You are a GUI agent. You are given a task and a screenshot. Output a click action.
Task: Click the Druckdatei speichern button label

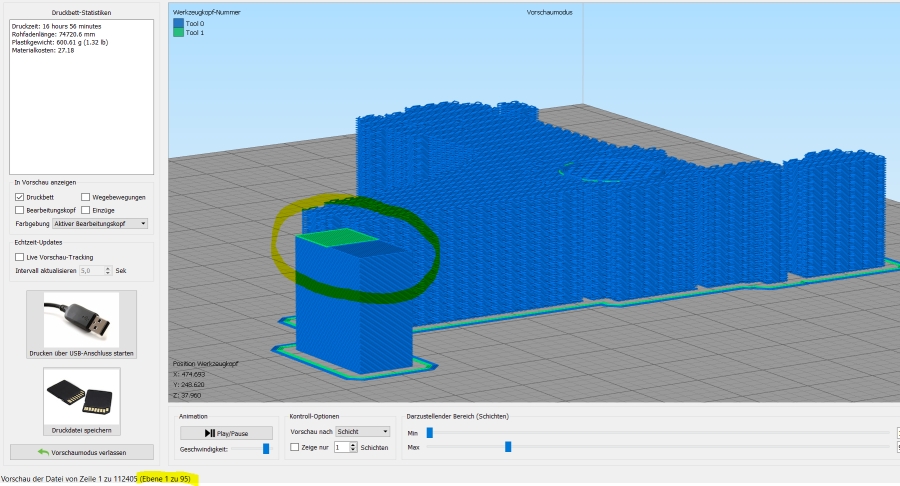pyautogui.click(x=81, y=431)
